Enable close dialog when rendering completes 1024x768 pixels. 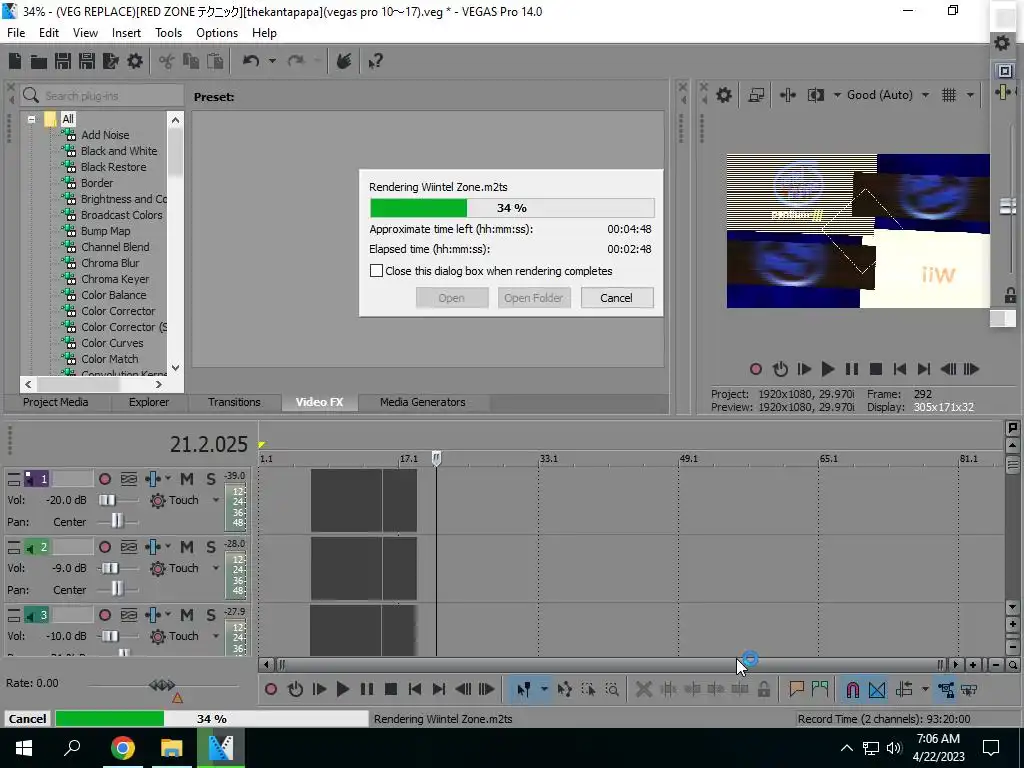(x=376, y=270)
